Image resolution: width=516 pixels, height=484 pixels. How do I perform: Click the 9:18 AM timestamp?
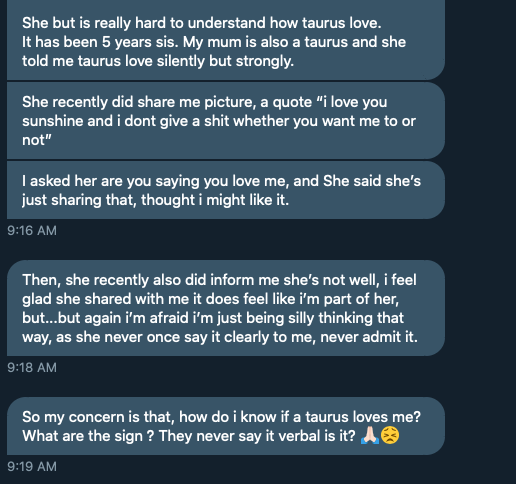pos(32,368)
